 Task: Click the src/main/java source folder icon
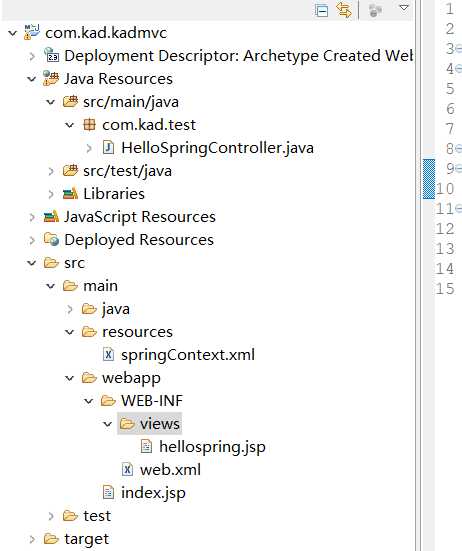(70, 102)
